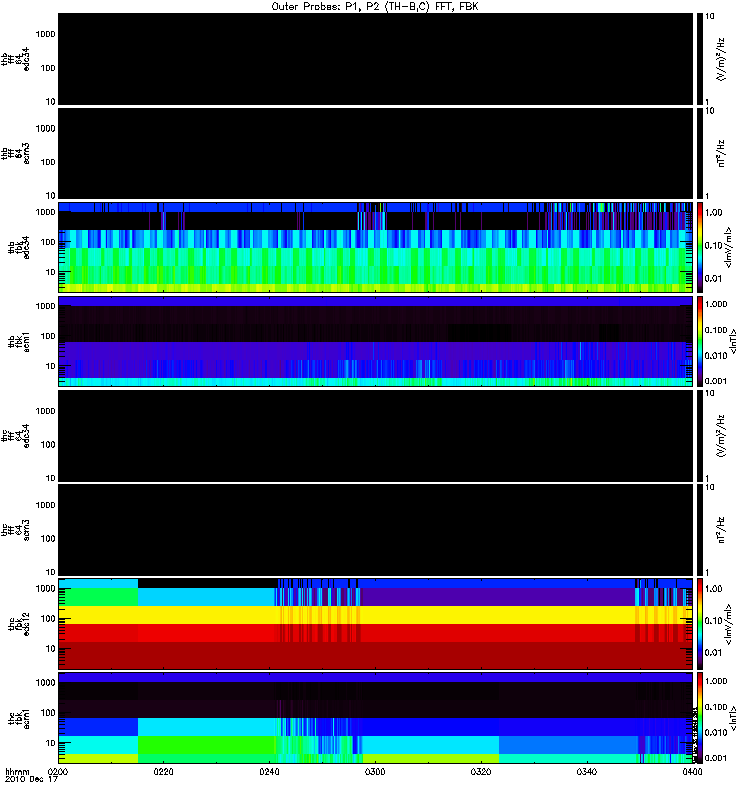Click the 1.00 value on thb fbk edc34 color bar

click(x=714, y=212)
